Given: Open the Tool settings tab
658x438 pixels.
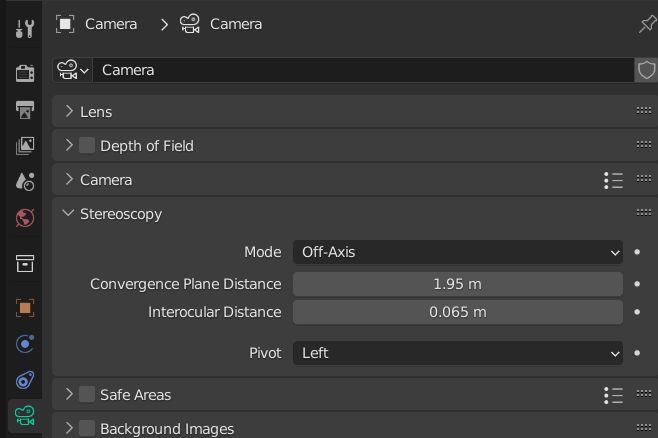Looking at the screenshot, I should (x=25, y=27).
